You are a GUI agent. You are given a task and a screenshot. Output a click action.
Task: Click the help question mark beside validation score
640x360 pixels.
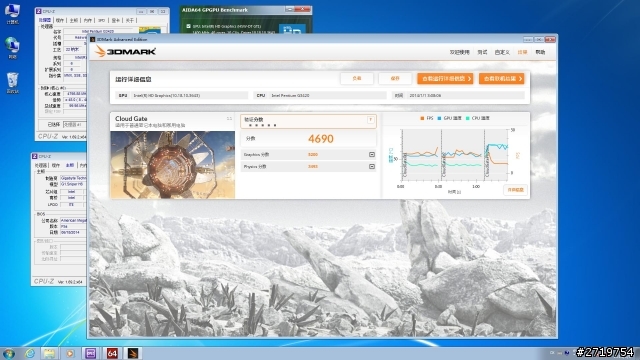(370, 120)
